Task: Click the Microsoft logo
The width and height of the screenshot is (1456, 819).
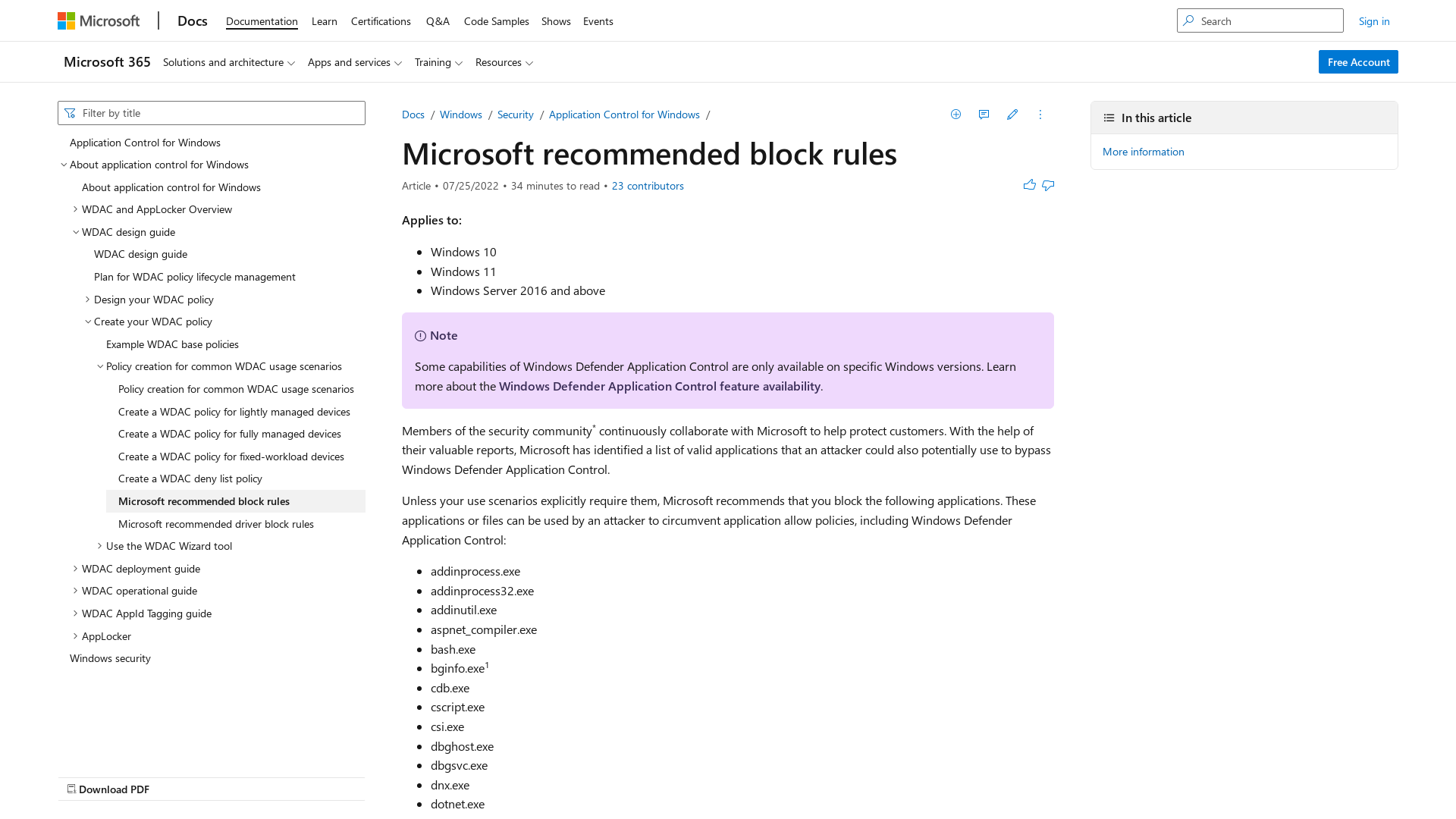Action: point(99,20)
